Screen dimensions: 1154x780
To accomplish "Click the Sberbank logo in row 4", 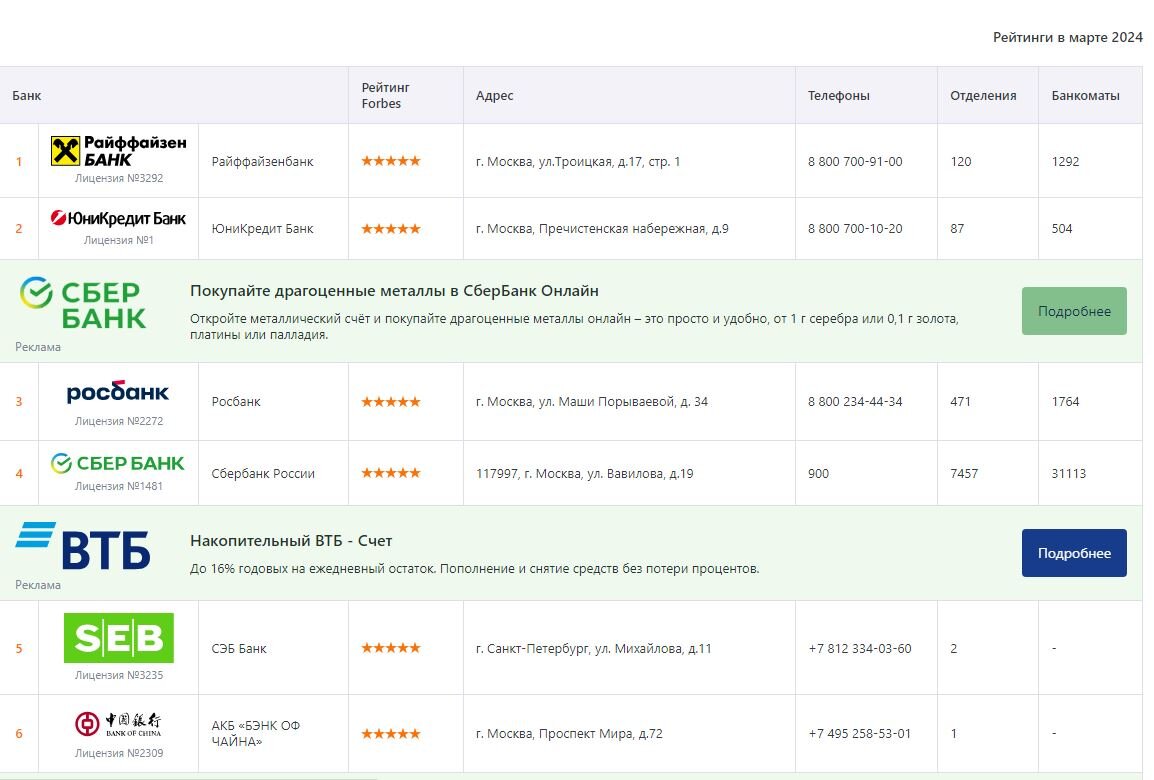I will pos(118,463).
